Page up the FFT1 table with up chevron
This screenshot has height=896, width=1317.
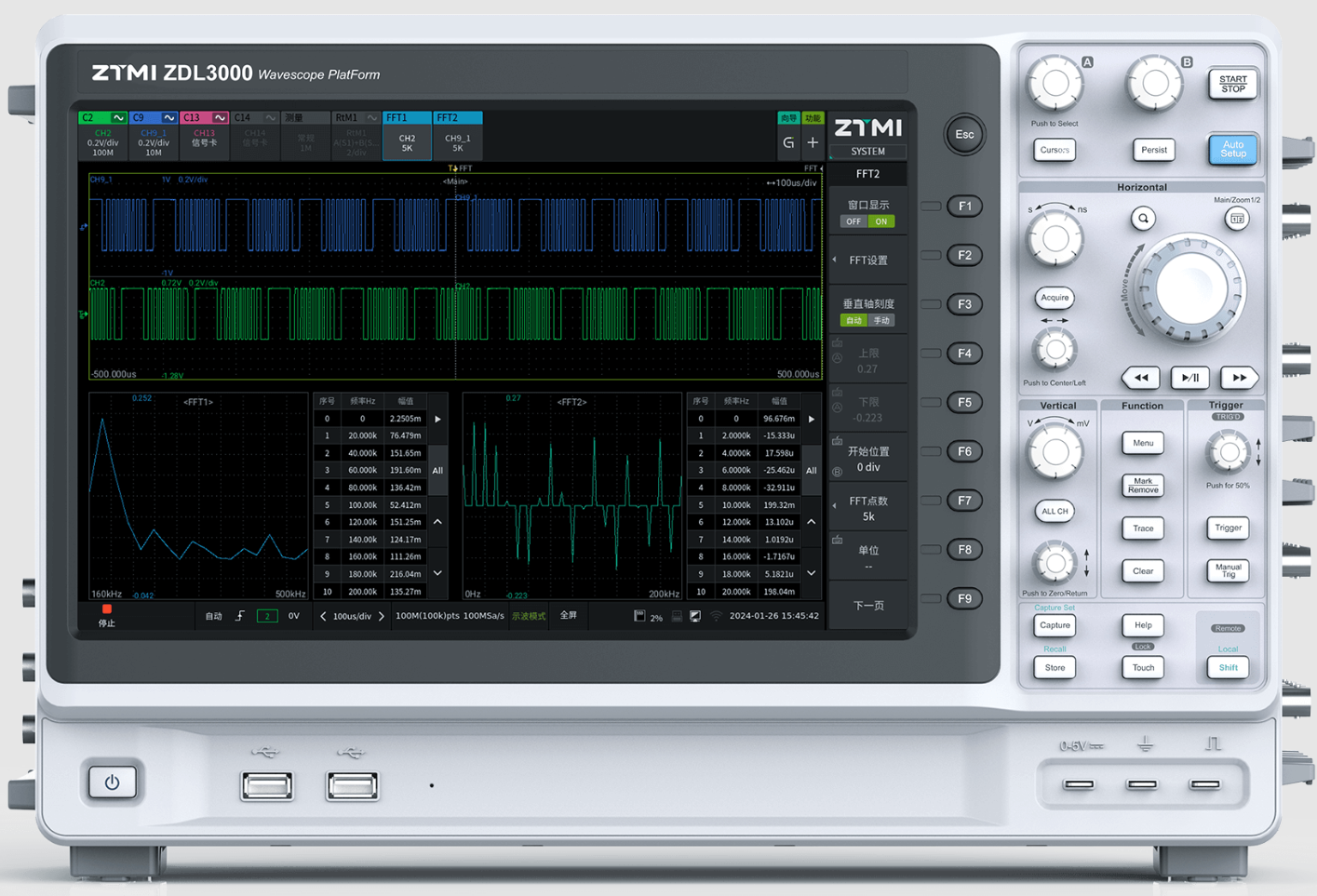[x=437, y=522]
